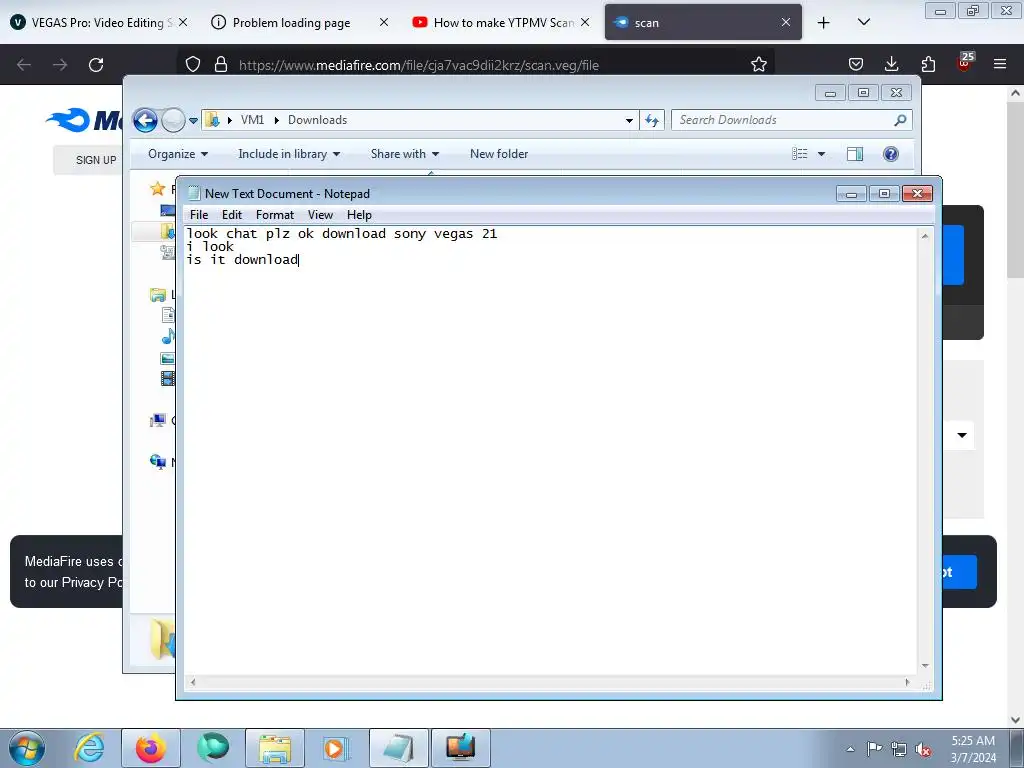Click the Save to Pocket icon
This screenshot has height=768, width=1024.
coord(856,64)
